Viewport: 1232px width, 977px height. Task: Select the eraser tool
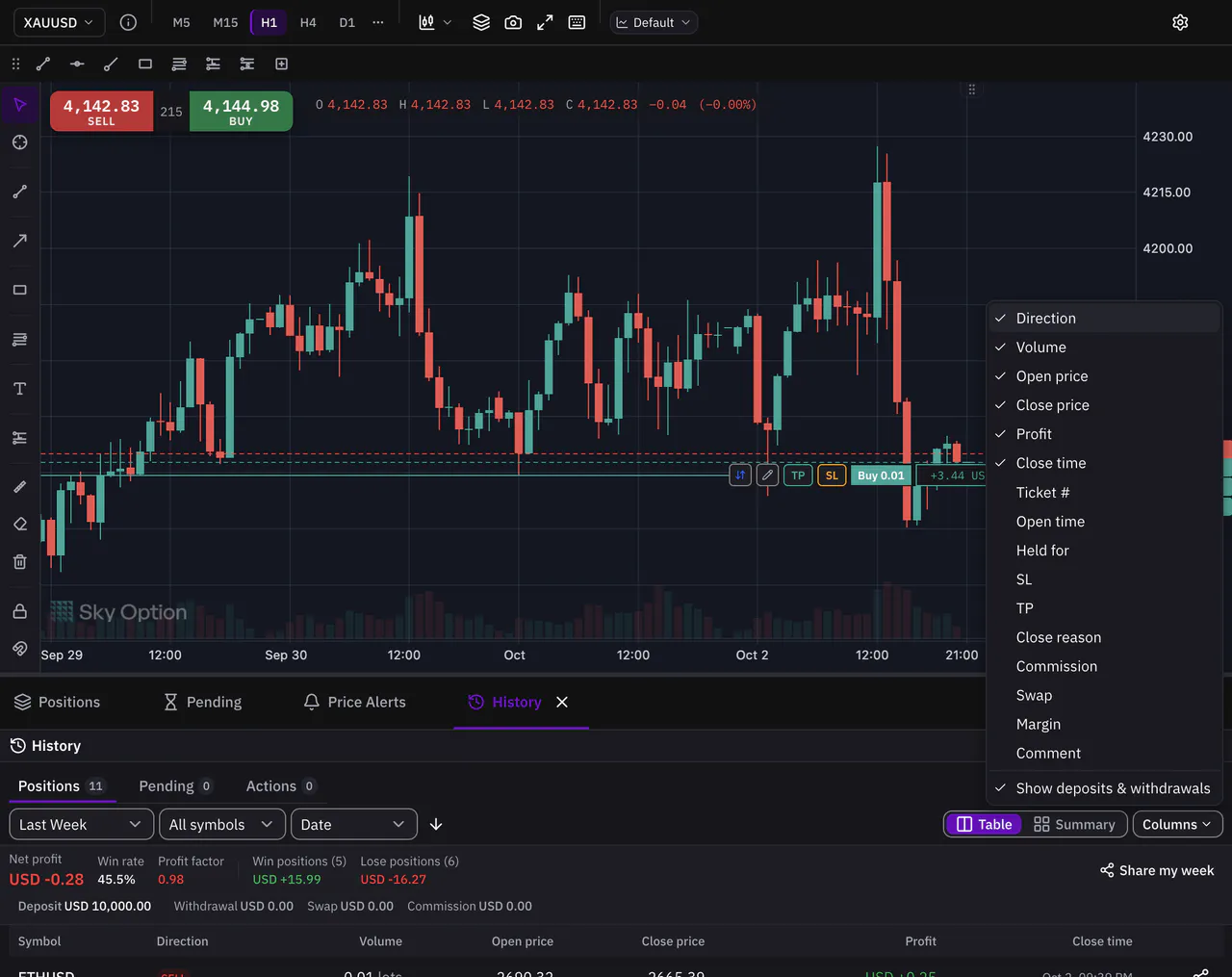[19, 524]
